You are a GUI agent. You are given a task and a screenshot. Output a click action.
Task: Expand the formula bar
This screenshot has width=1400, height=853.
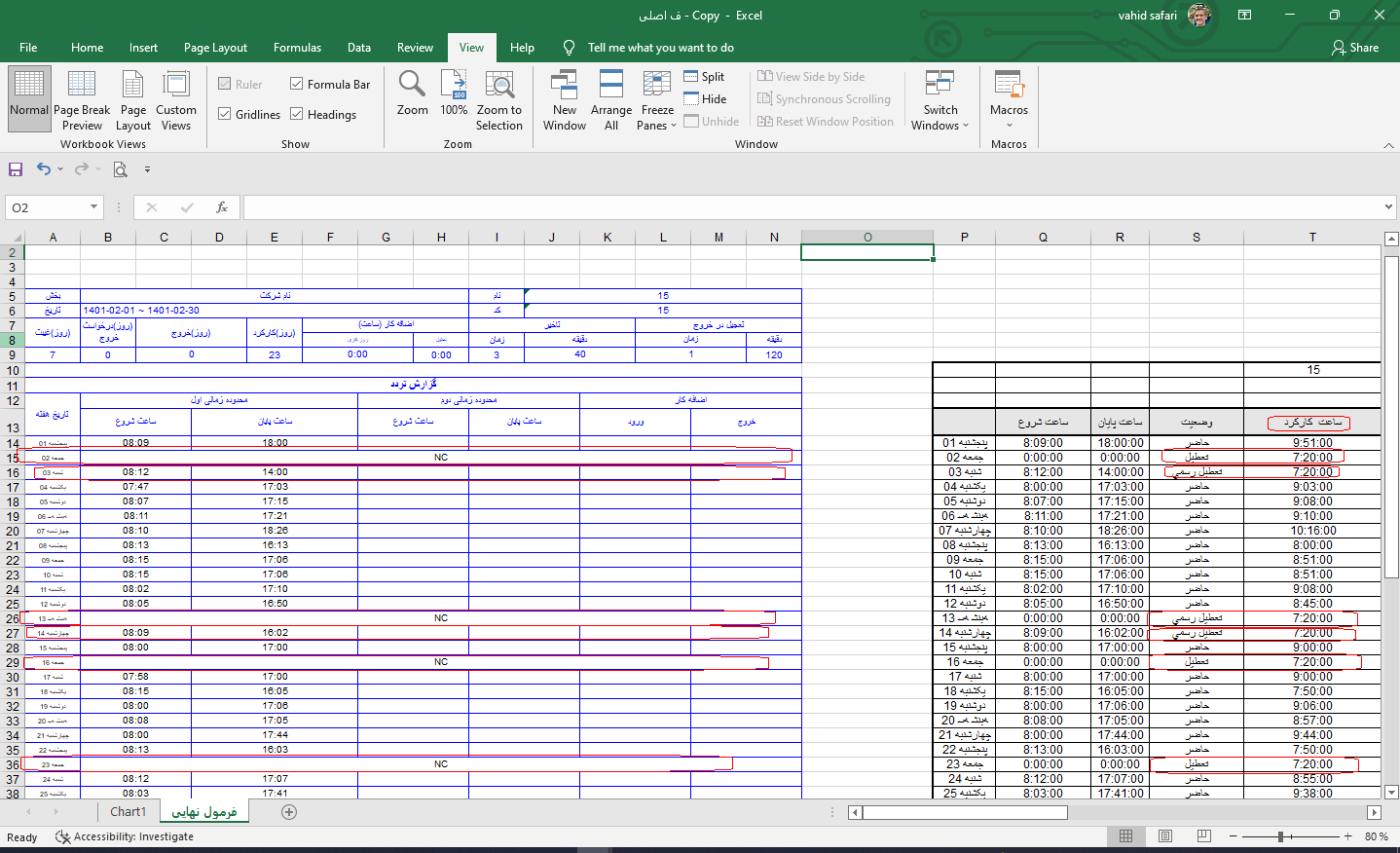(1388, 206)
